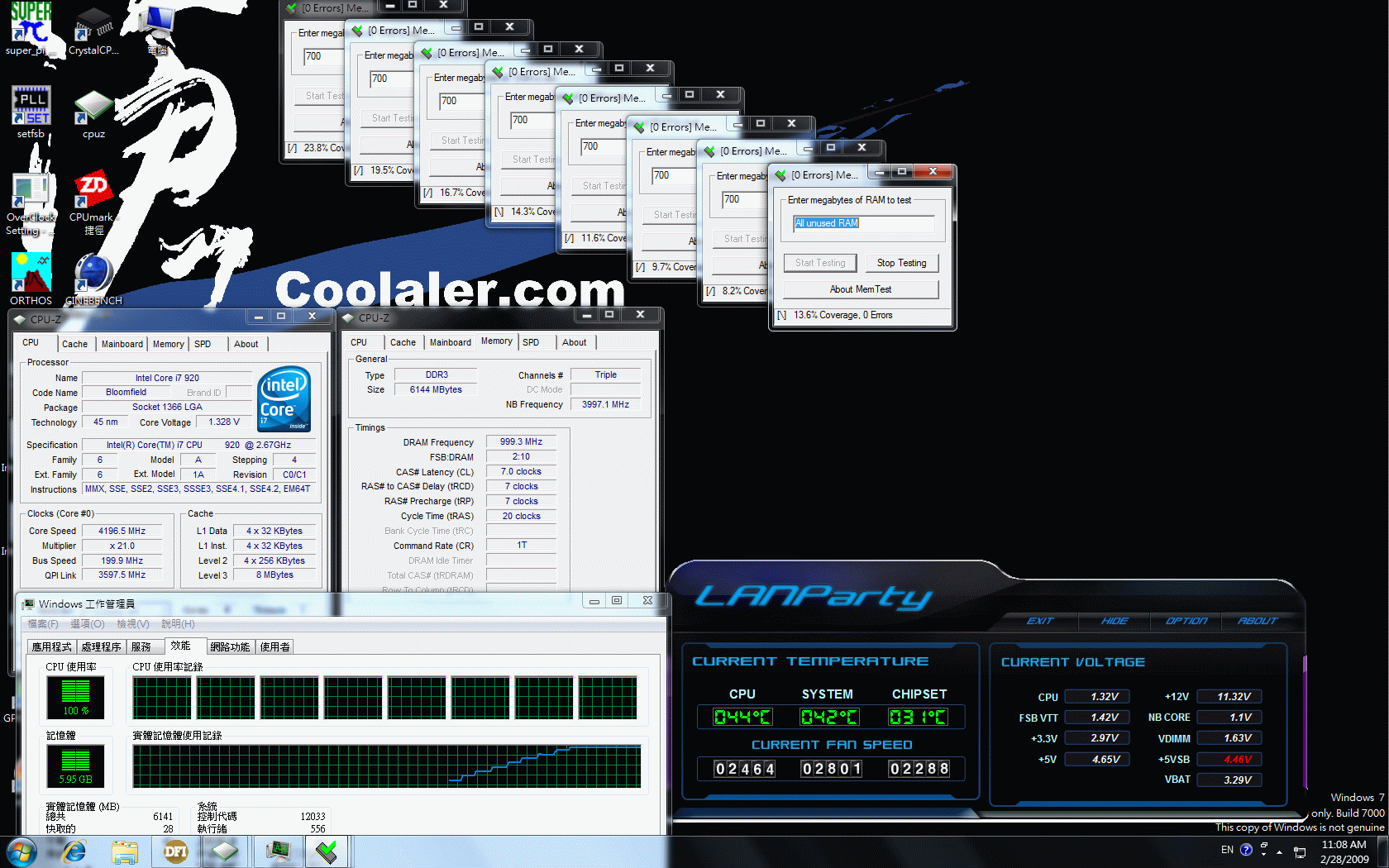Click the greyed Start Testing button

820,263
